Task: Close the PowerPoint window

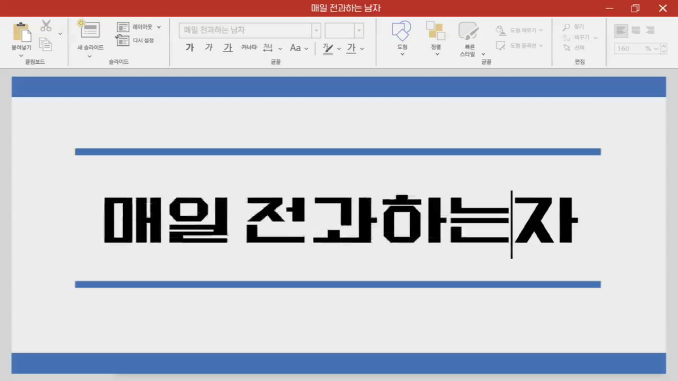Action: coord(662,8)
